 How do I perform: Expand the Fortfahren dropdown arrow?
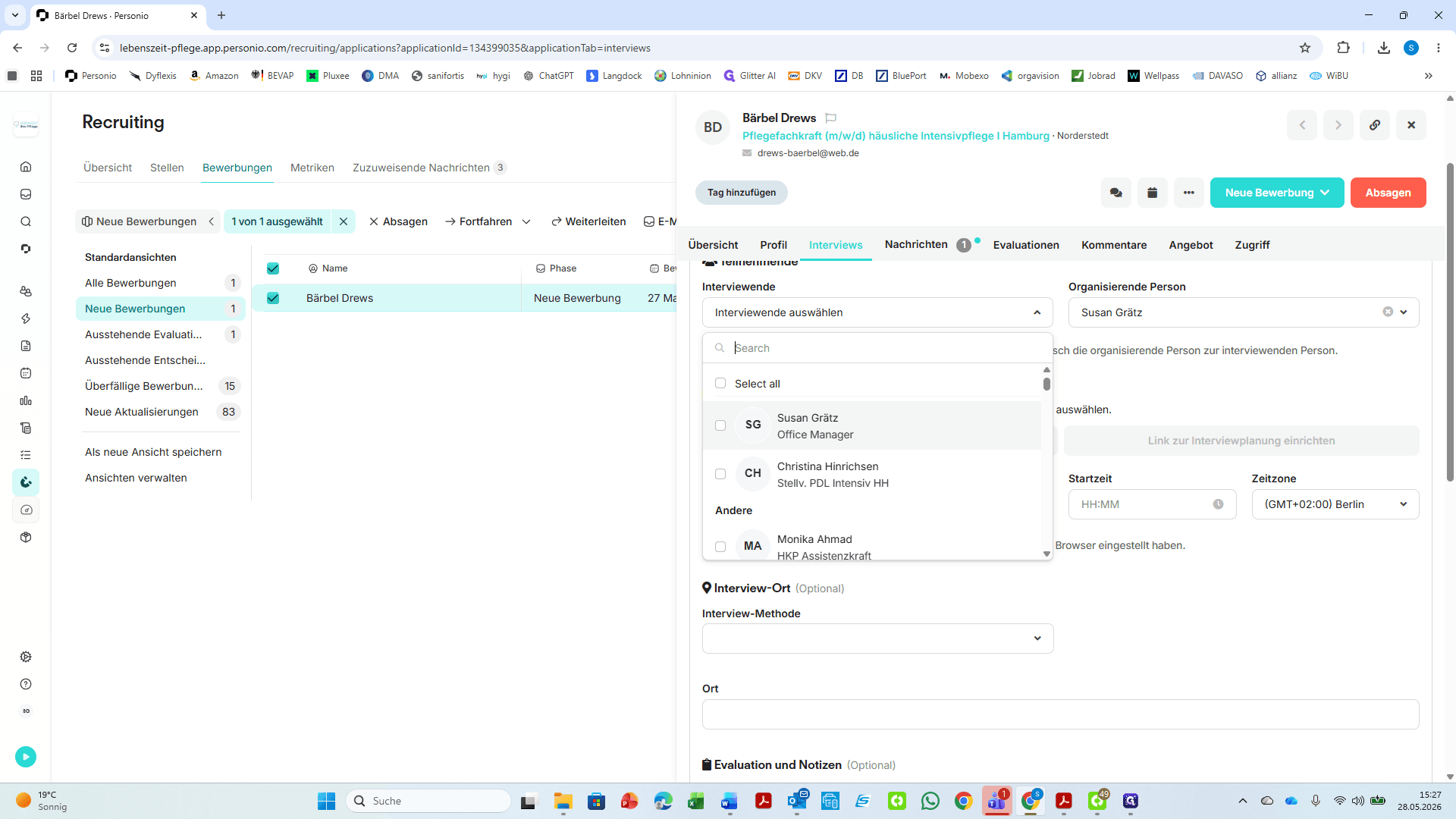[x=526, y=221]
